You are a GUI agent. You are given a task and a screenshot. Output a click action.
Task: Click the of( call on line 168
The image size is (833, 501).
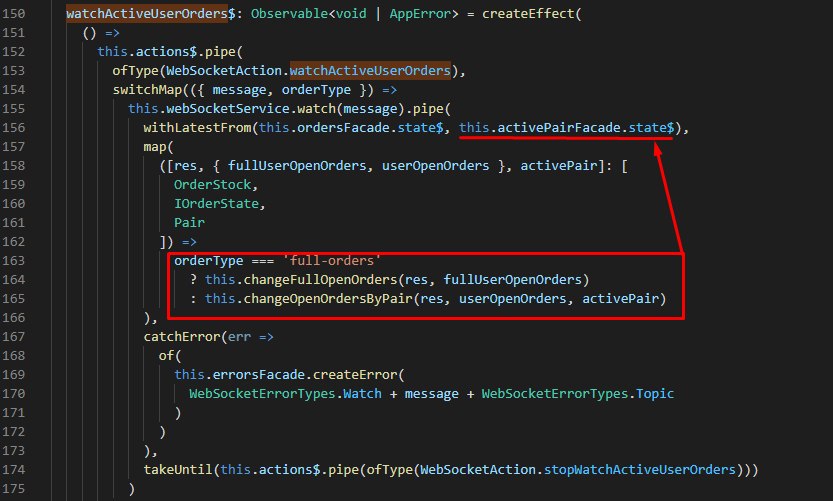tap(170, 356)
